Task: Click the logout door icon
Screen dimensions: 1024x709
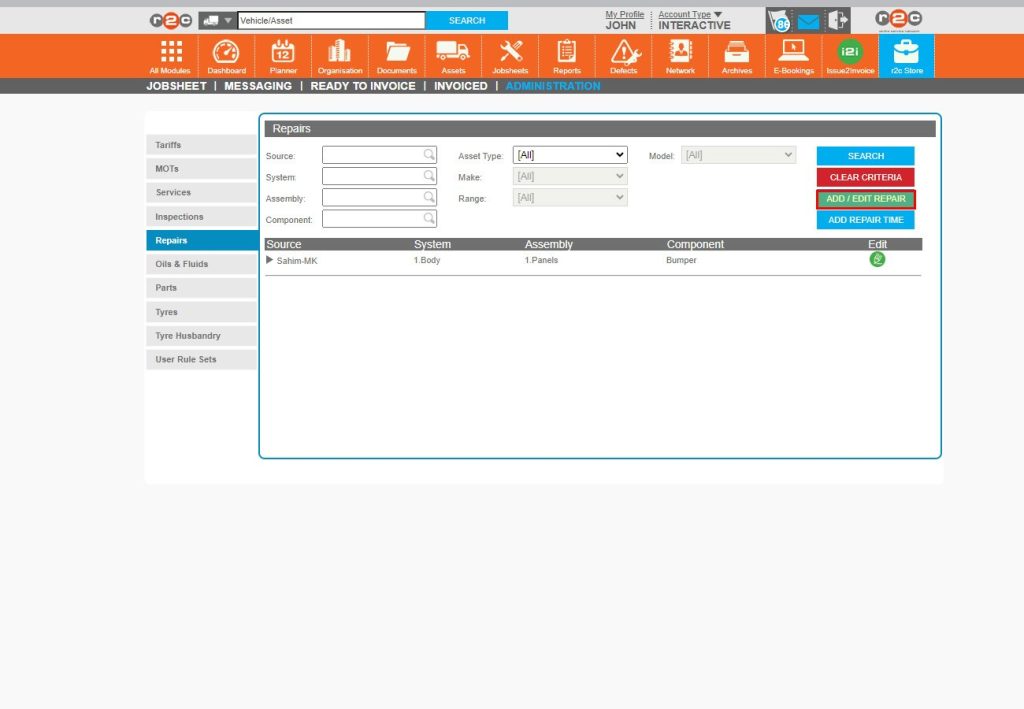Action: click(838, 20)
